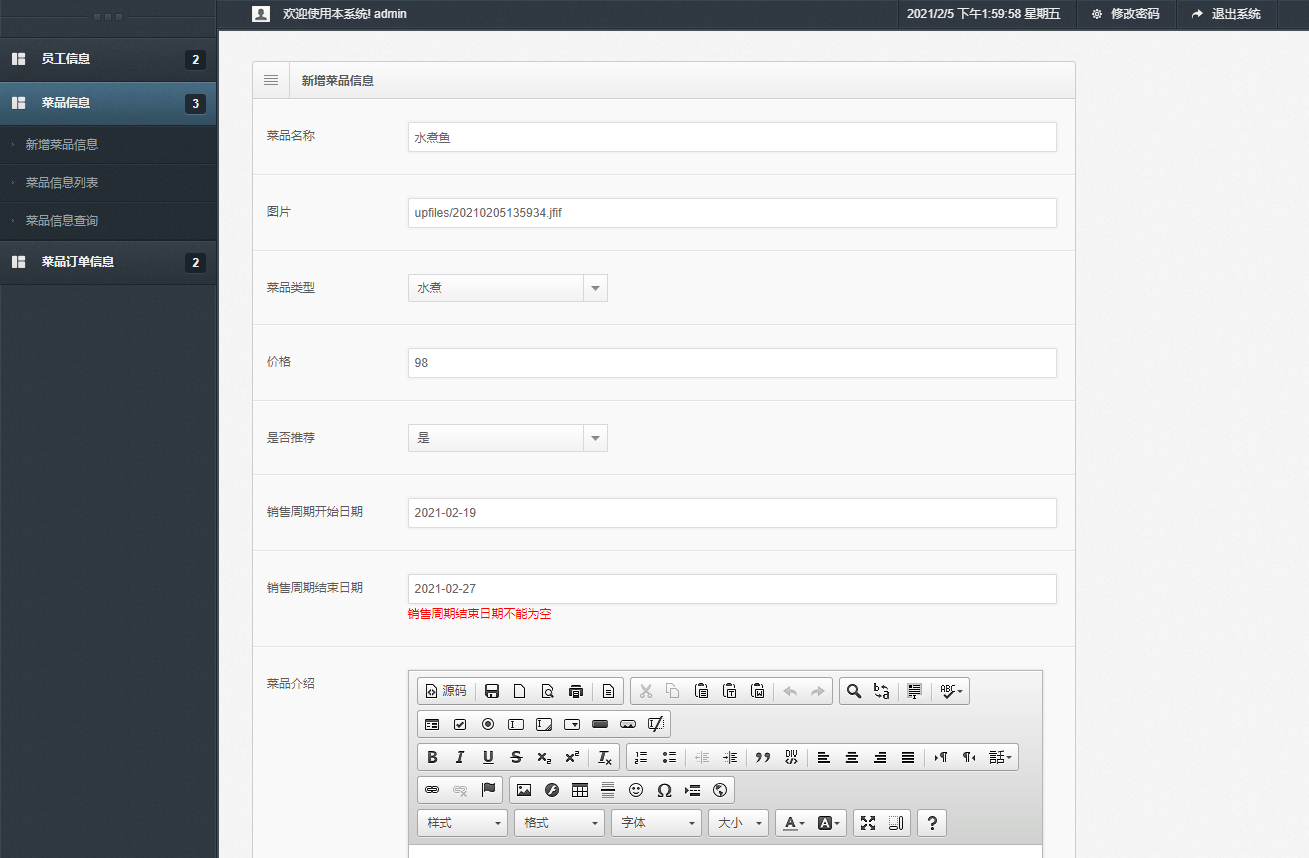Open the 是否推荐 dropdown
Image resolution: width=1309 pixels, height=858 pixels.
[x=595, y=437]
